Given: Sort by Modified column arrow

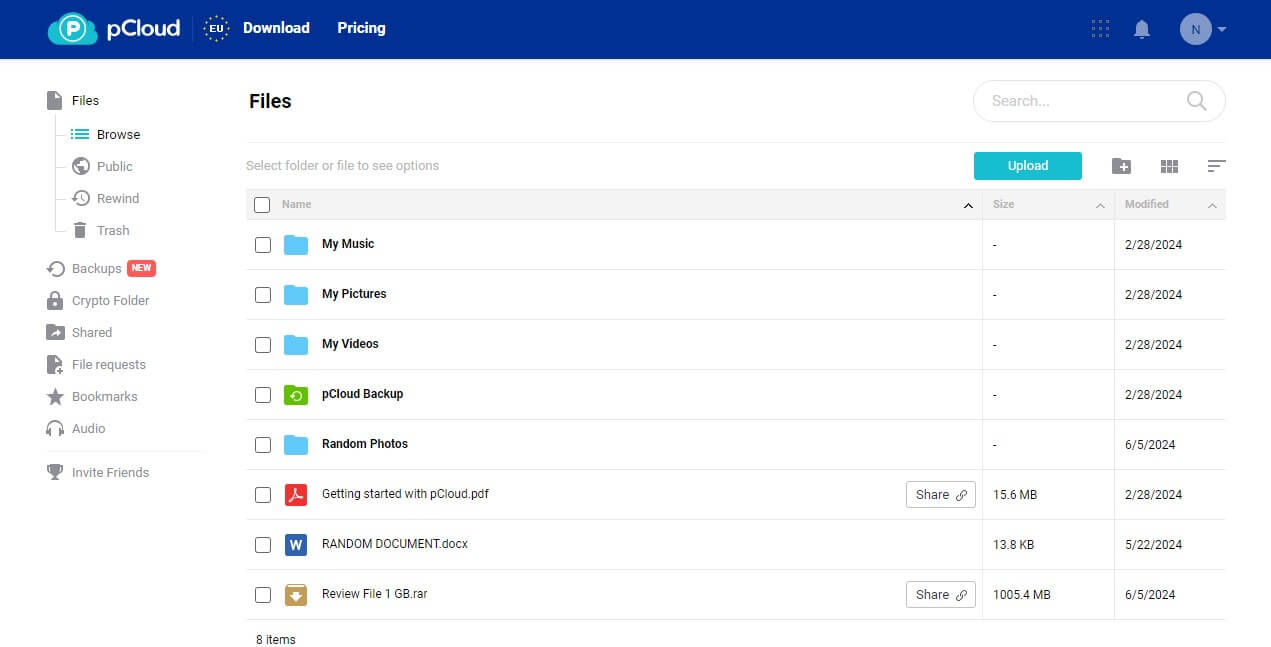Looking at the screenshot, I should 1212,206.
